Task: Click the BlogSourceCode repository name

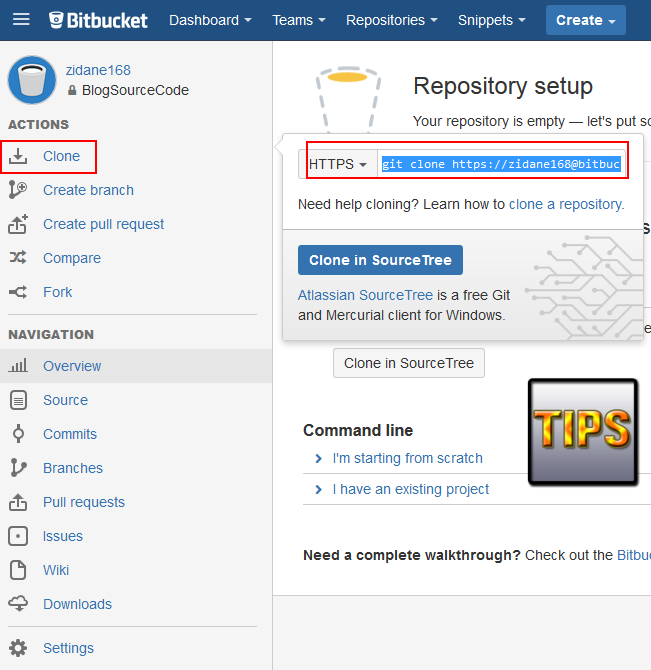Action: tap(135, 90)
